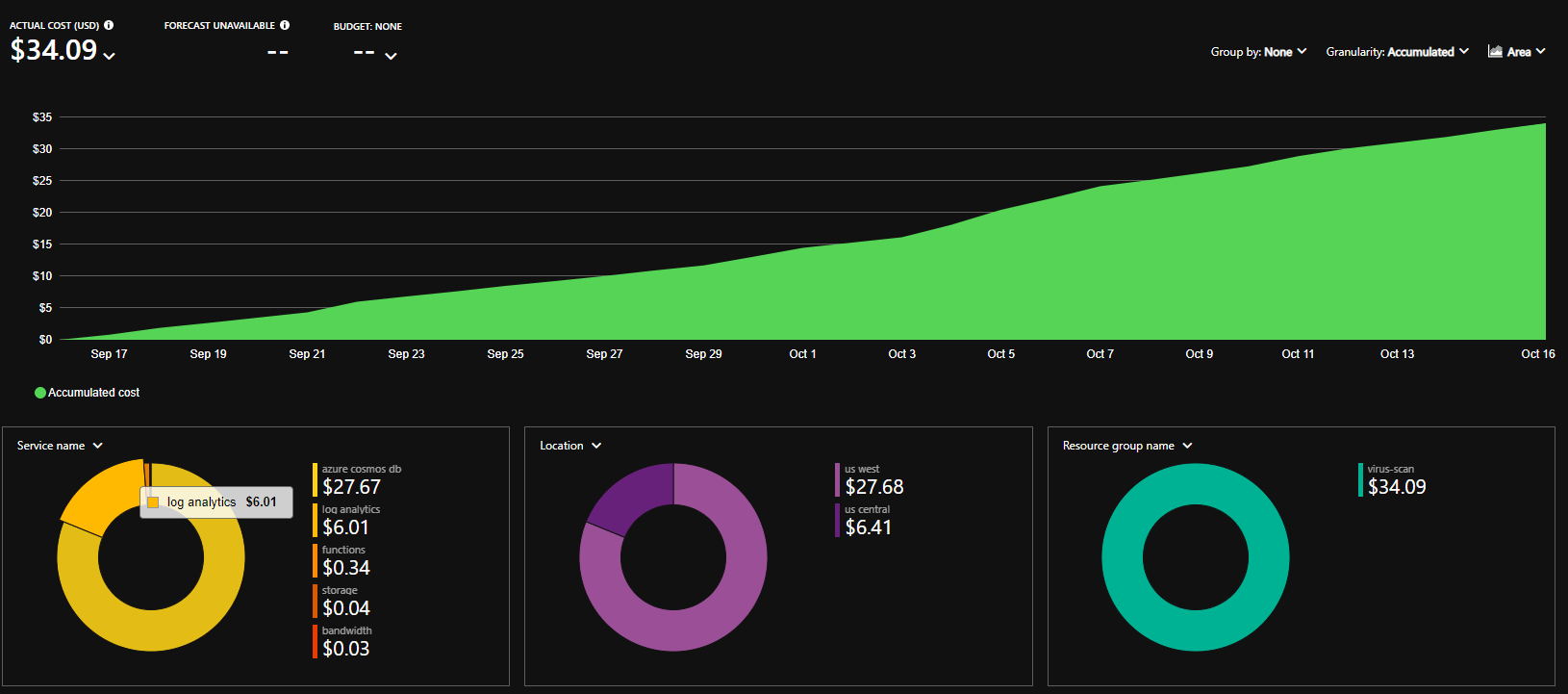Click virus-scan teal legend swatch
Viewport: 1568px width, 694px height.
(1360, 480)
